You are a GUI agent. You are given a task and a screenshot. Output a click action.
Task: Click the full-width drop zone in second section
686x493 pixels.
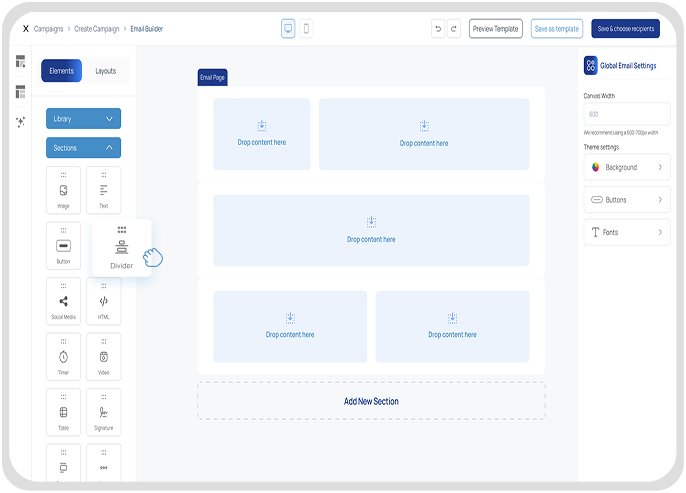pyautogui.click(x=371, y=231)
